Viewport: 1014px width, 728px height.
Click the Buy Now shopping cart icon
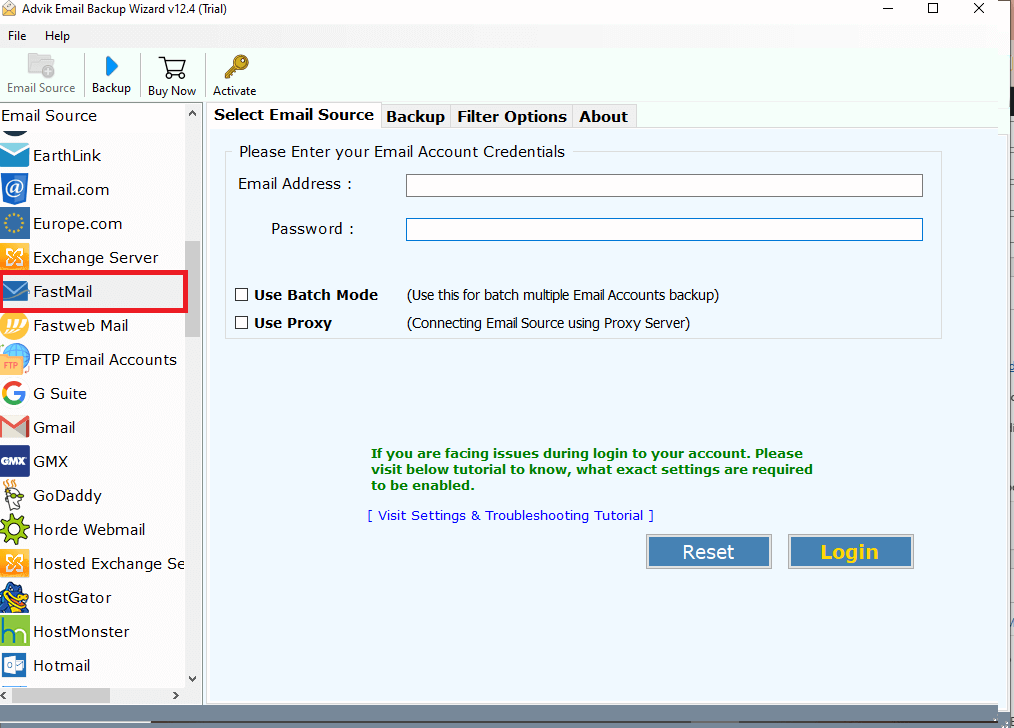pyautogui.click(x=172, y=67)
